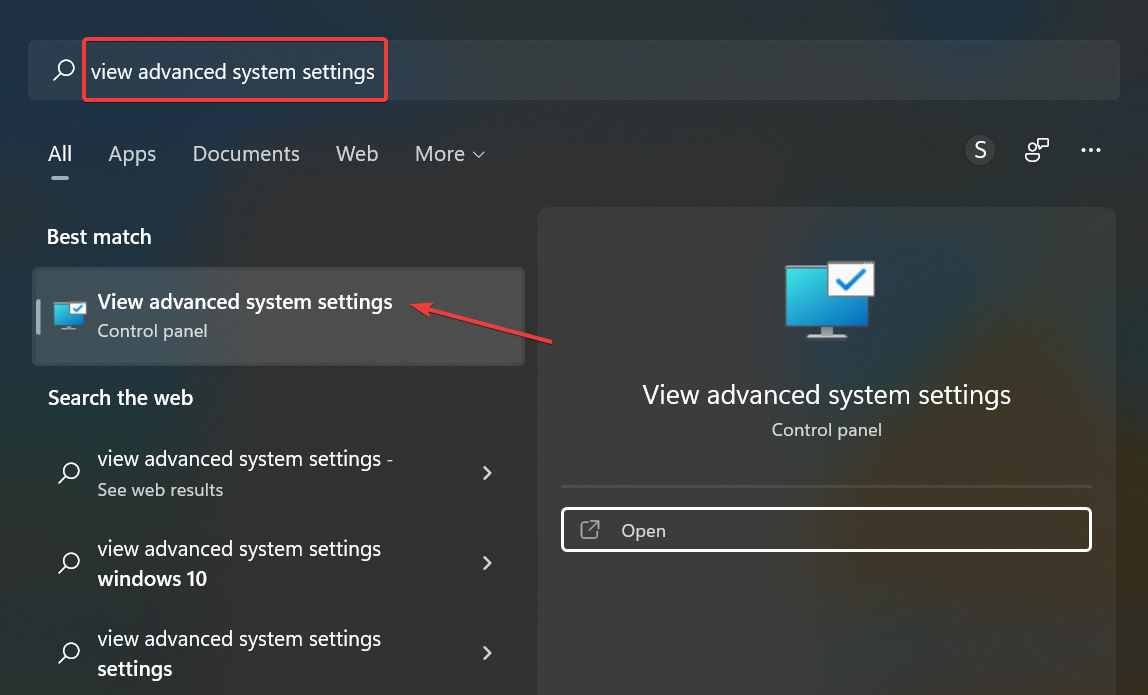This screenshot has width=1148, height=695.
Task: Click the large monitor icon in the preview pane
Action: point(829,300)
